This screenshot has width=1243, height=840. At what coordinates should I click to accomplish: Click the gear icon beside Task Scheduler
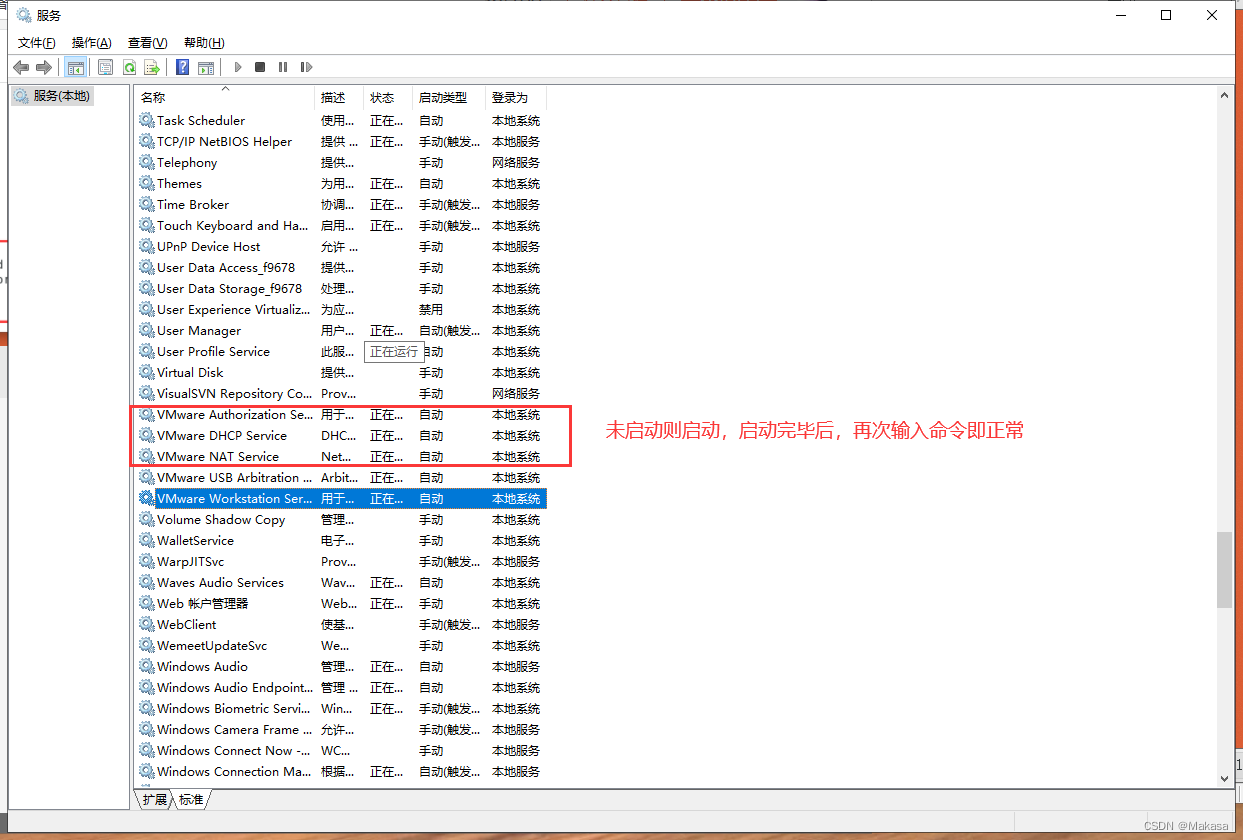147,120
